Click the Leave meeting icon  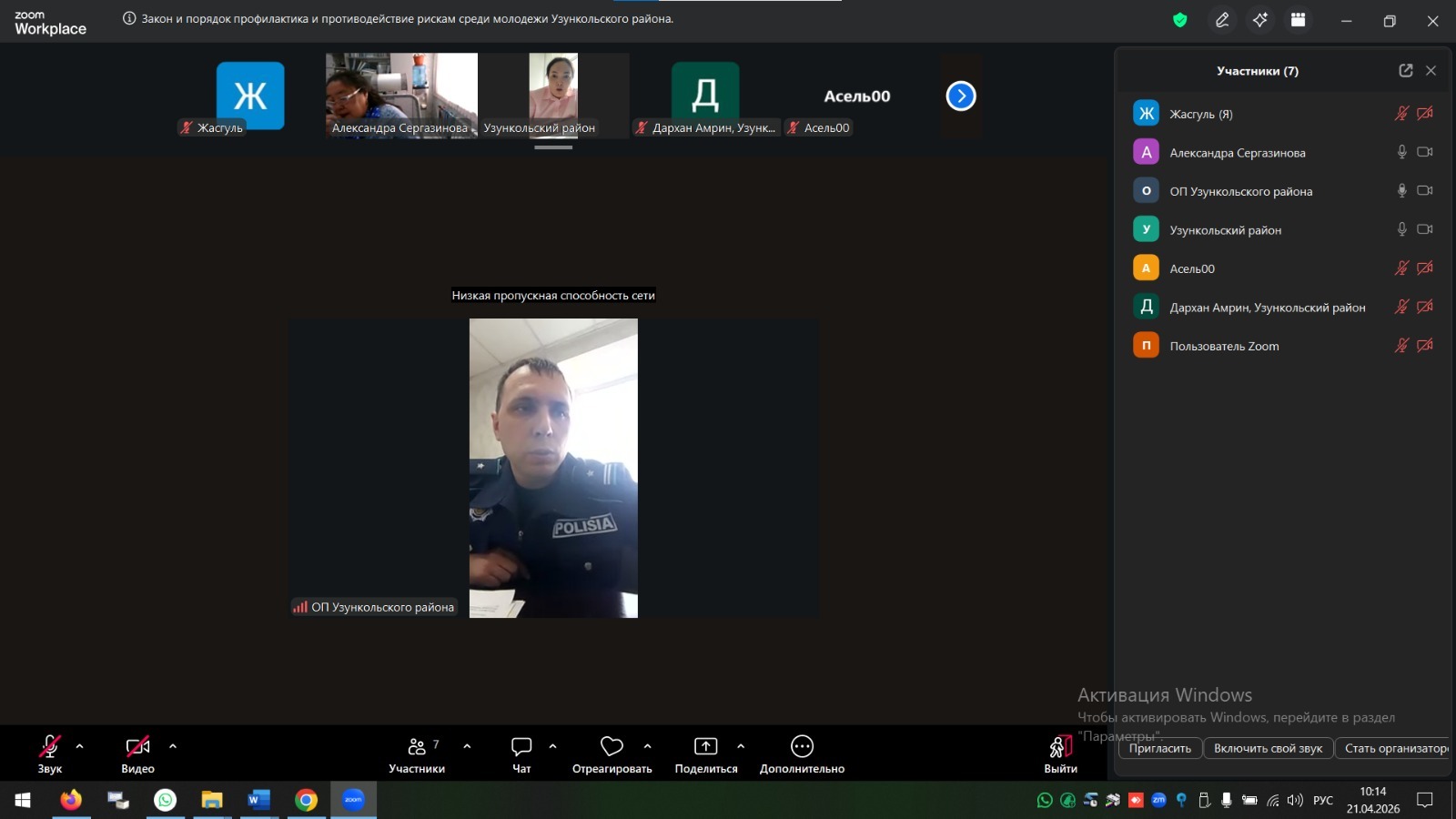point(1060,748)
